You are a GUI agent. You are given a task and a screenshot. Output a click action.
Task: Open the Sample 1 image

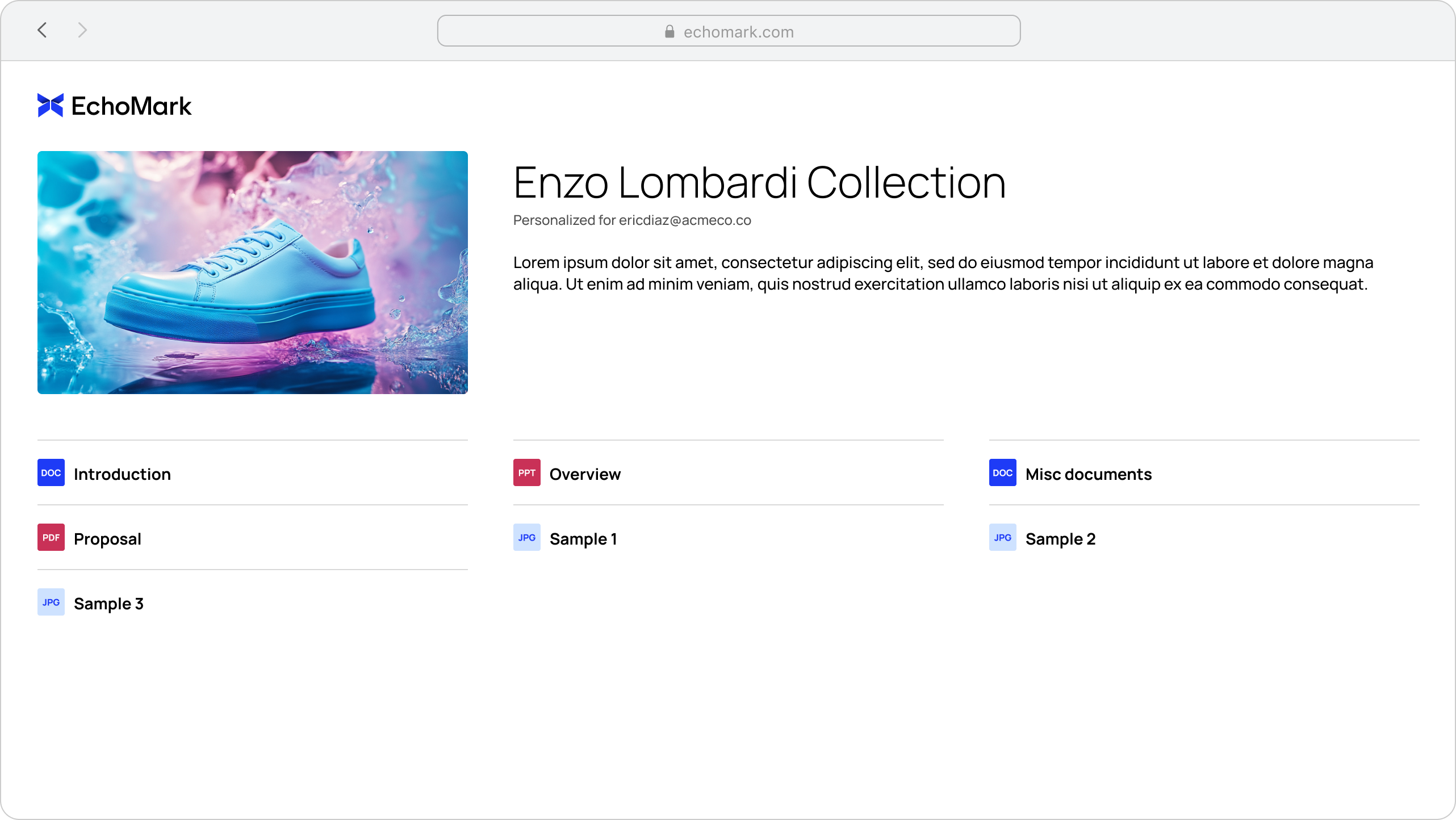tap(583, 539)
